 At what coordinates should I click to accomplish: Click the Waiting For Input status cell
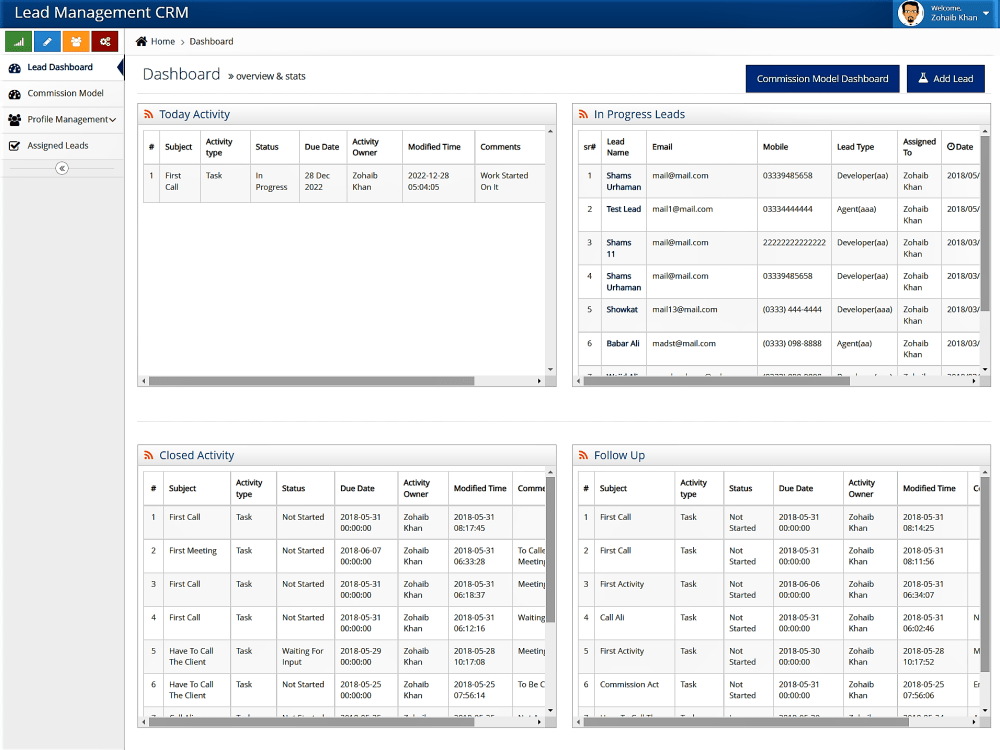pos(303,656)
